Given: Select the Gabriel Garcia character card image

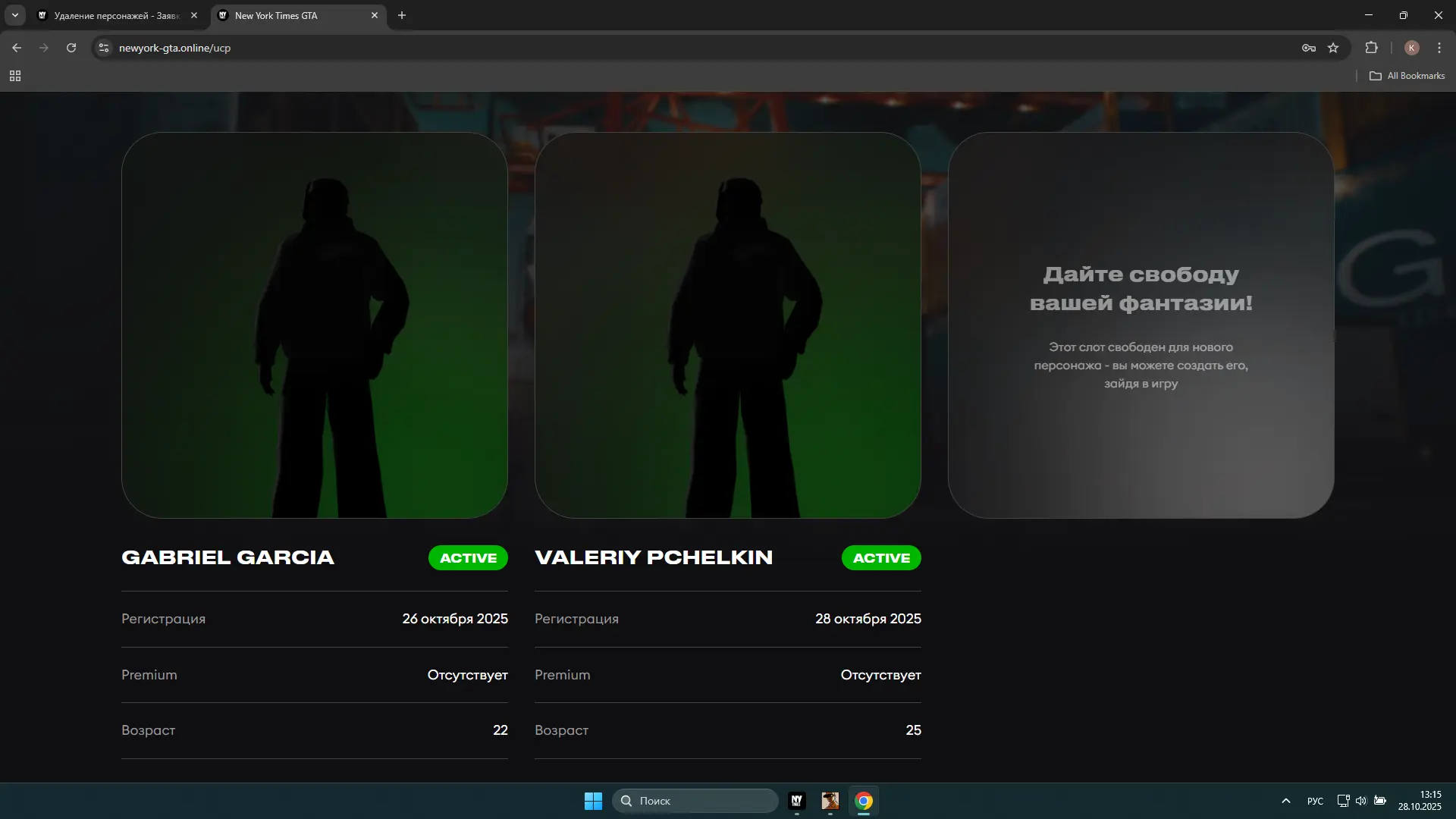Looking at the screenshot, I should coord(315,325).
